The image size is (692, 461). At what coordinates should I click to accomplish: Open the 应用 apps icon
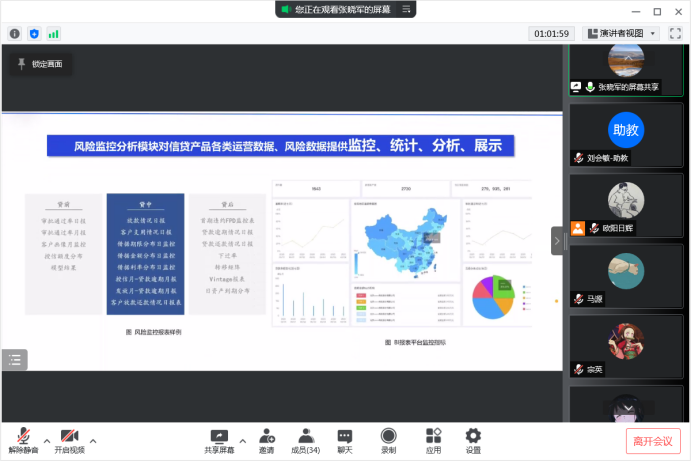click(x=433, y=440)
